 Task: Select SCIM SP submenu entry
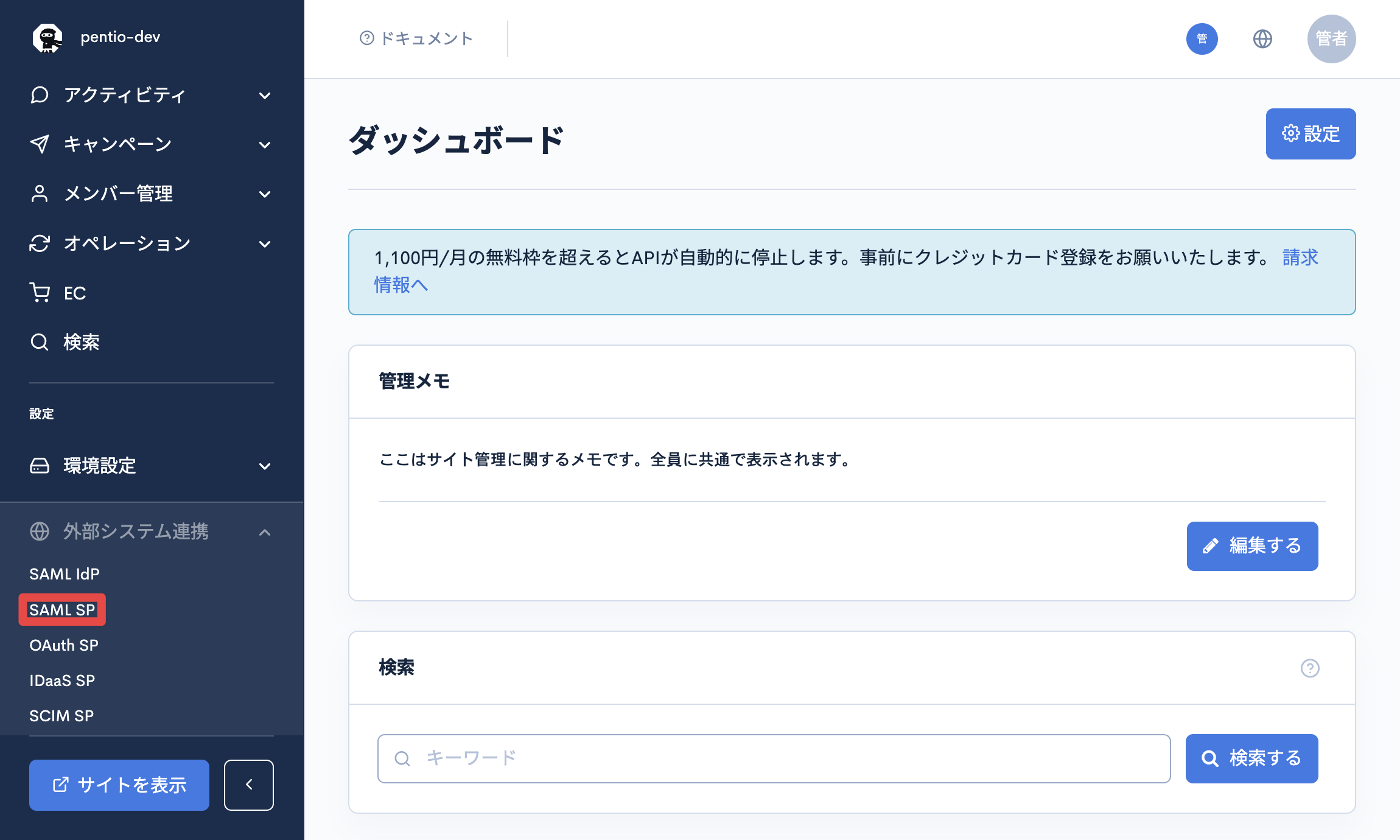[61, 716]
